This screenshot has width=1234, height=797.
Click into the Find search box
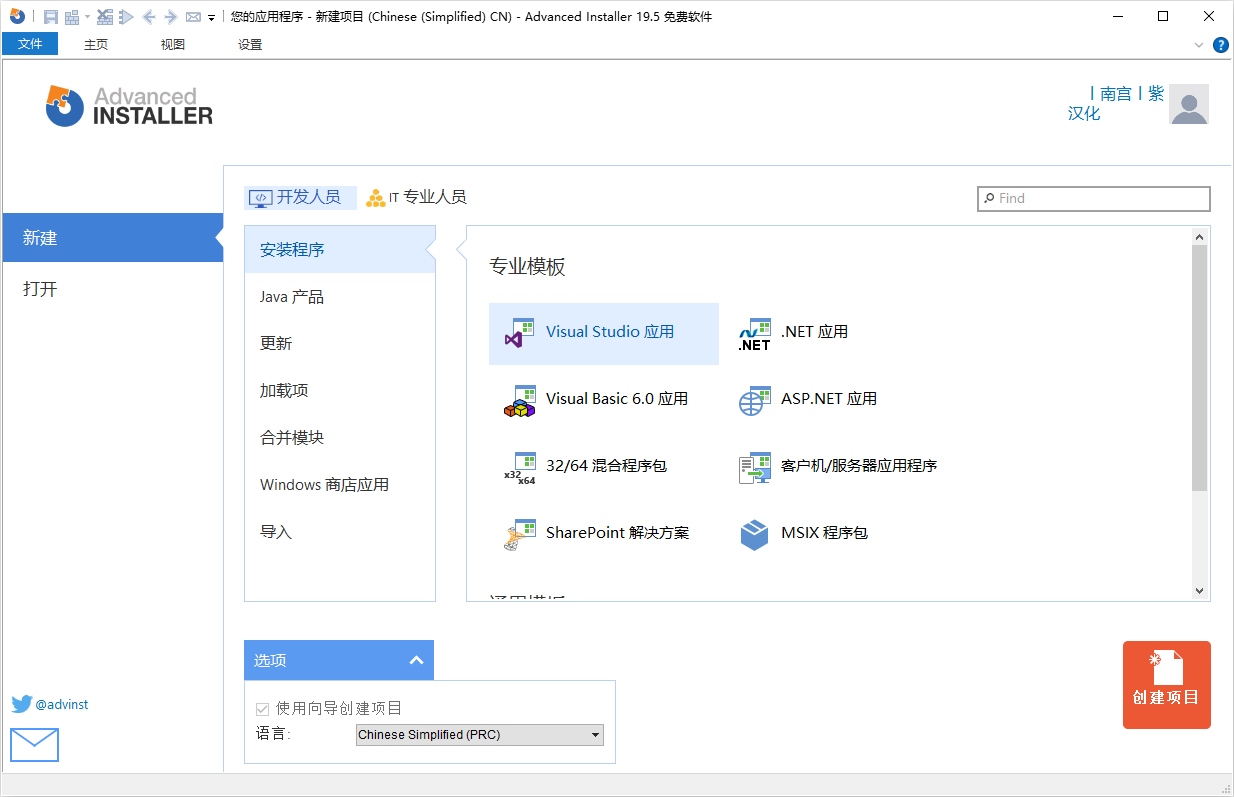(1094, 198)
